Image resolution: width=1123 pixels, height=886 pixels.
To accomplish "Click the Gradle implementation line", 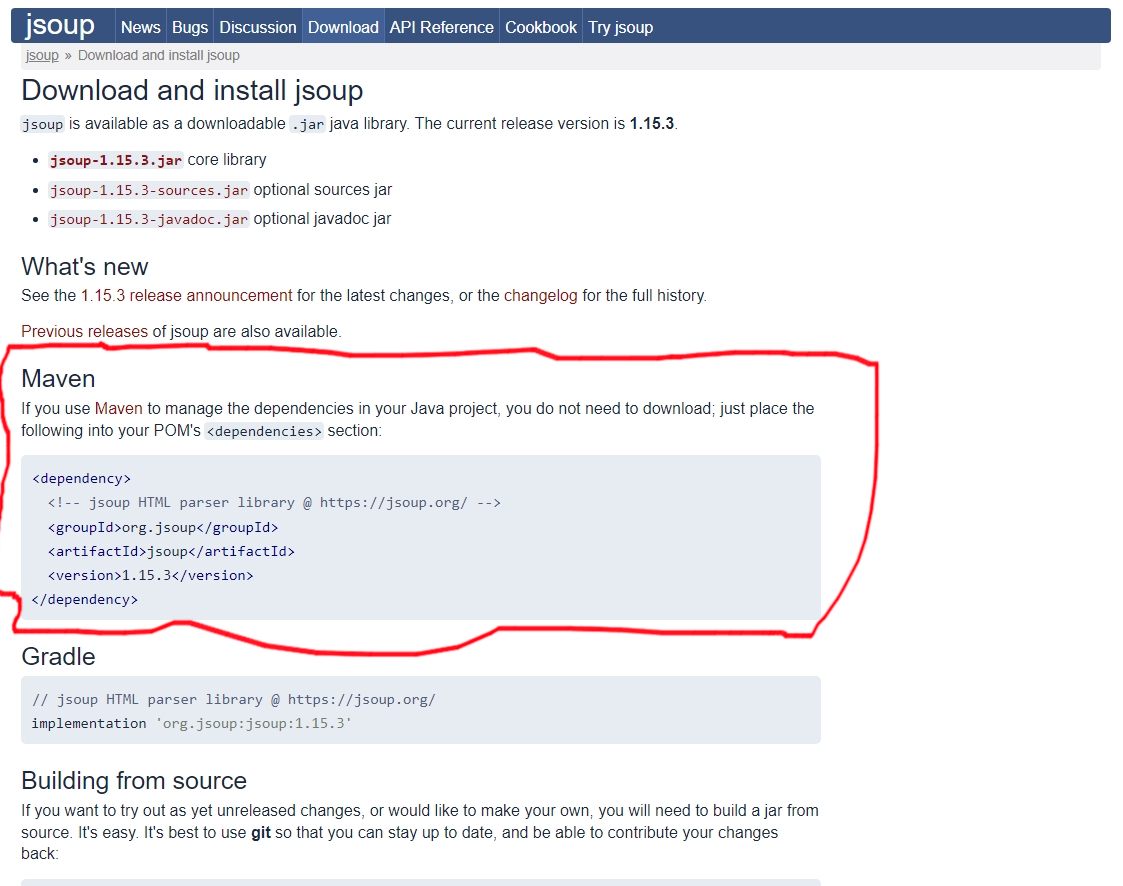I will [192, 723].
